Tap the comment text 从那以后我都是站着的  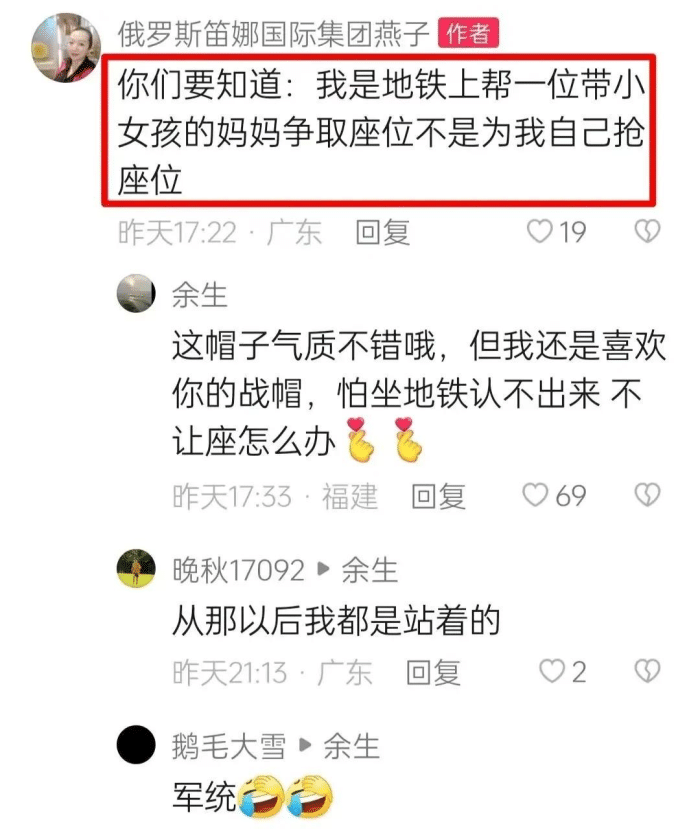click(x=336, y=621)
